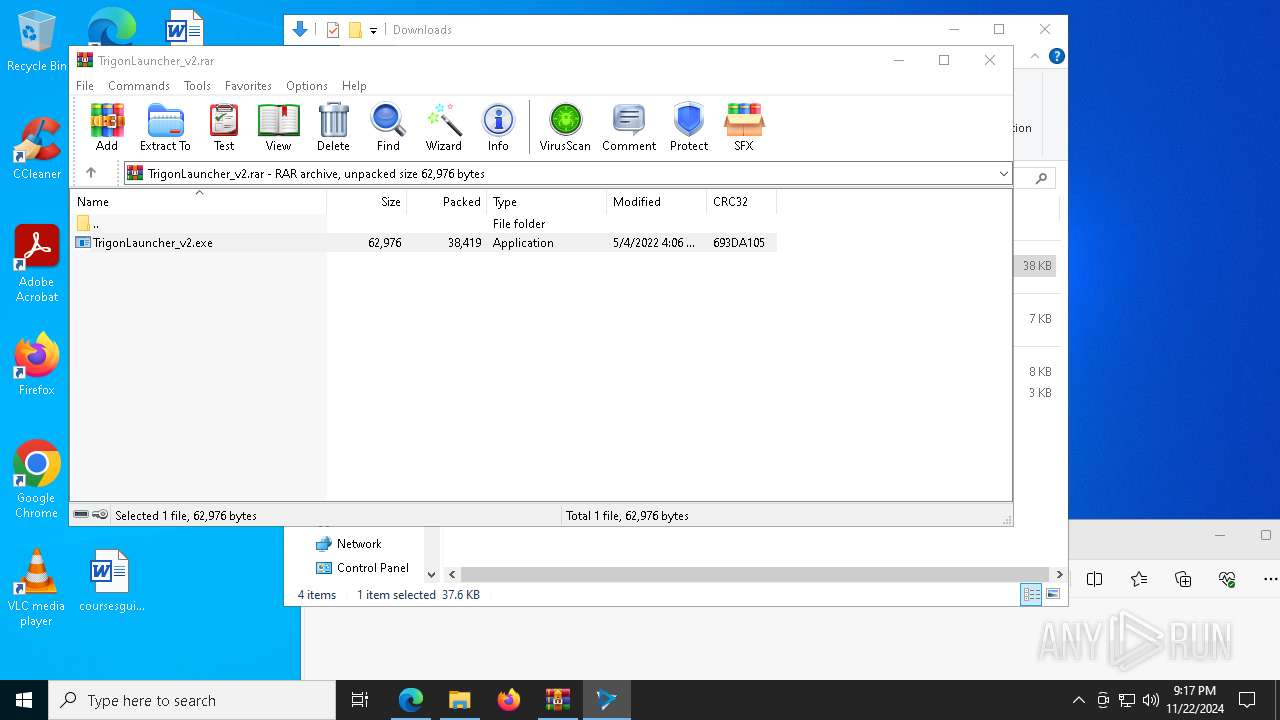Click Explorer Help question mark icon
Screen dimensions: 1280x720
pyautogui.click(x=1056, y=56)
